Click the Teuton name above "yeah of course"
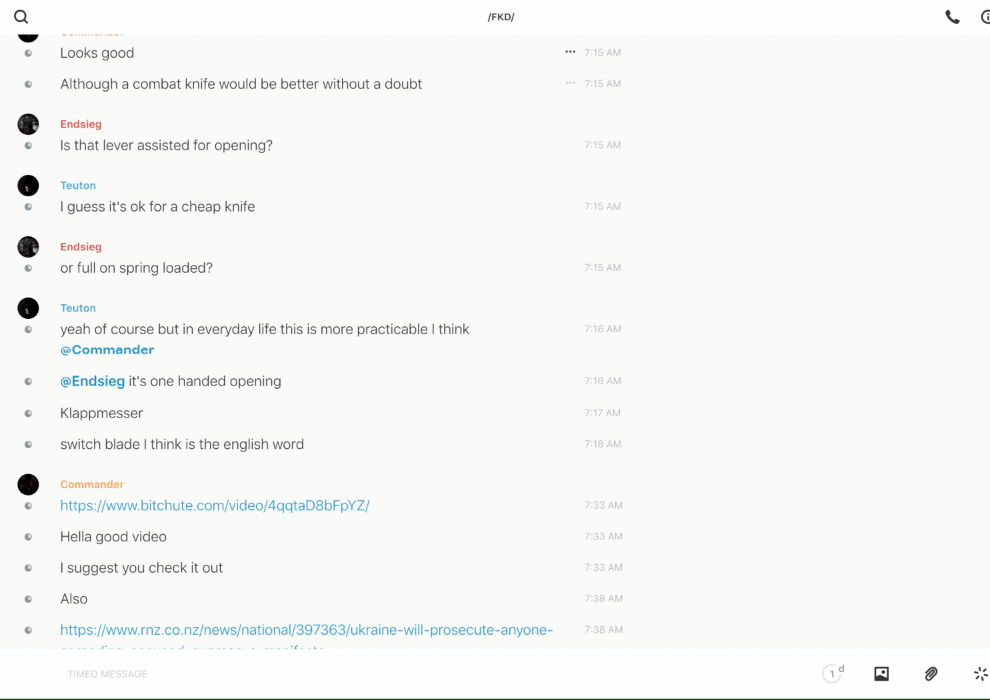The height and width of the screenshot is (700, 990). click(78, 308)
